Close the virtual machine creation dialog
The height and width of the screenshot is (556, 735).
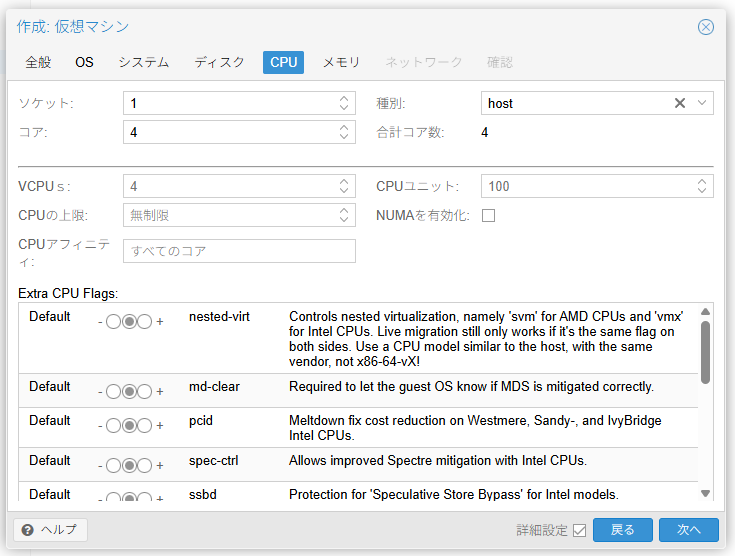point(706,27)
